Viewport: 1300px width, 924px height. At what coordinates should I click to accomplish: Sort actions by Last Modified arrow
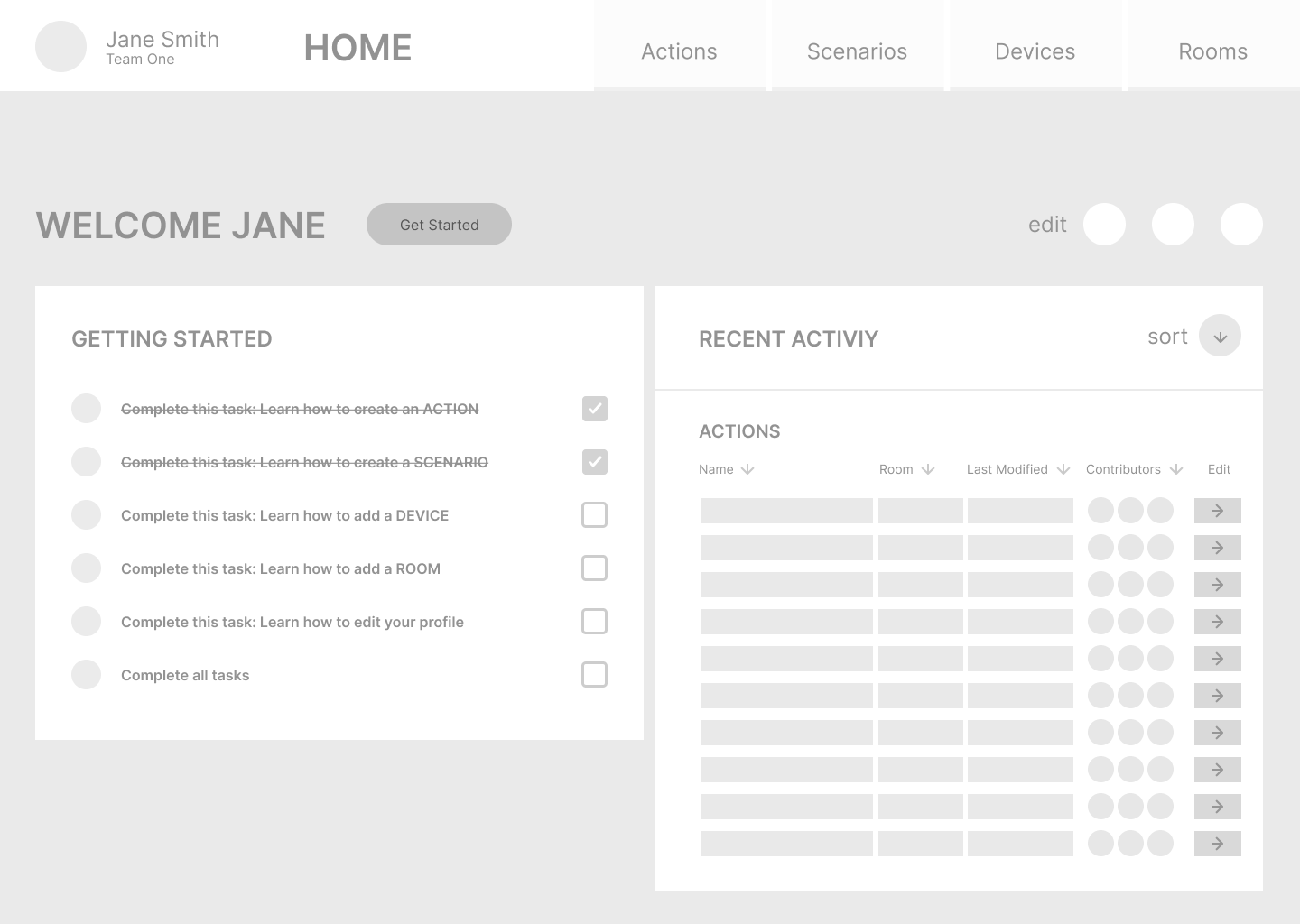1063,469
